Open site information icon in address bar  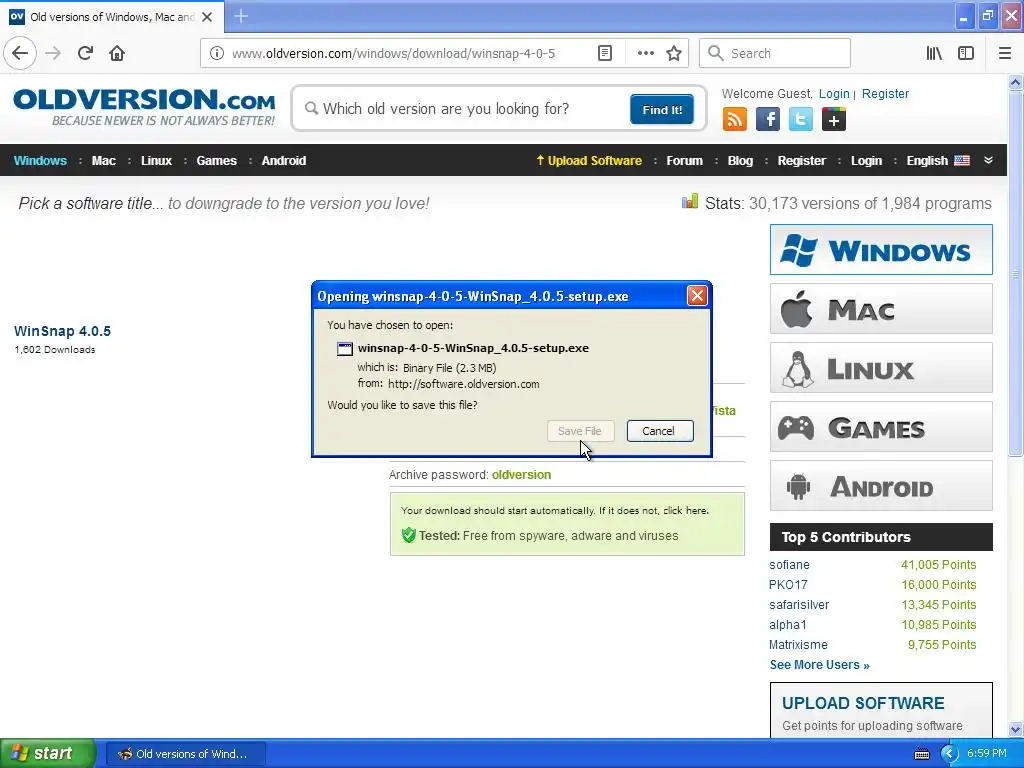pos(216,53)
